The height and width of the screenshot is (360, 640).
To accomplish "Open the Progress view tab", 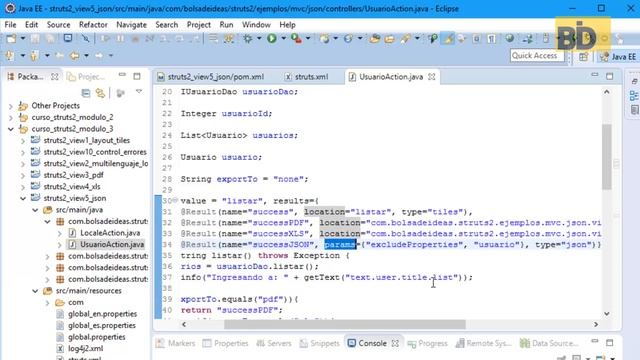I will pyautogui.click(x=428, y=344).
